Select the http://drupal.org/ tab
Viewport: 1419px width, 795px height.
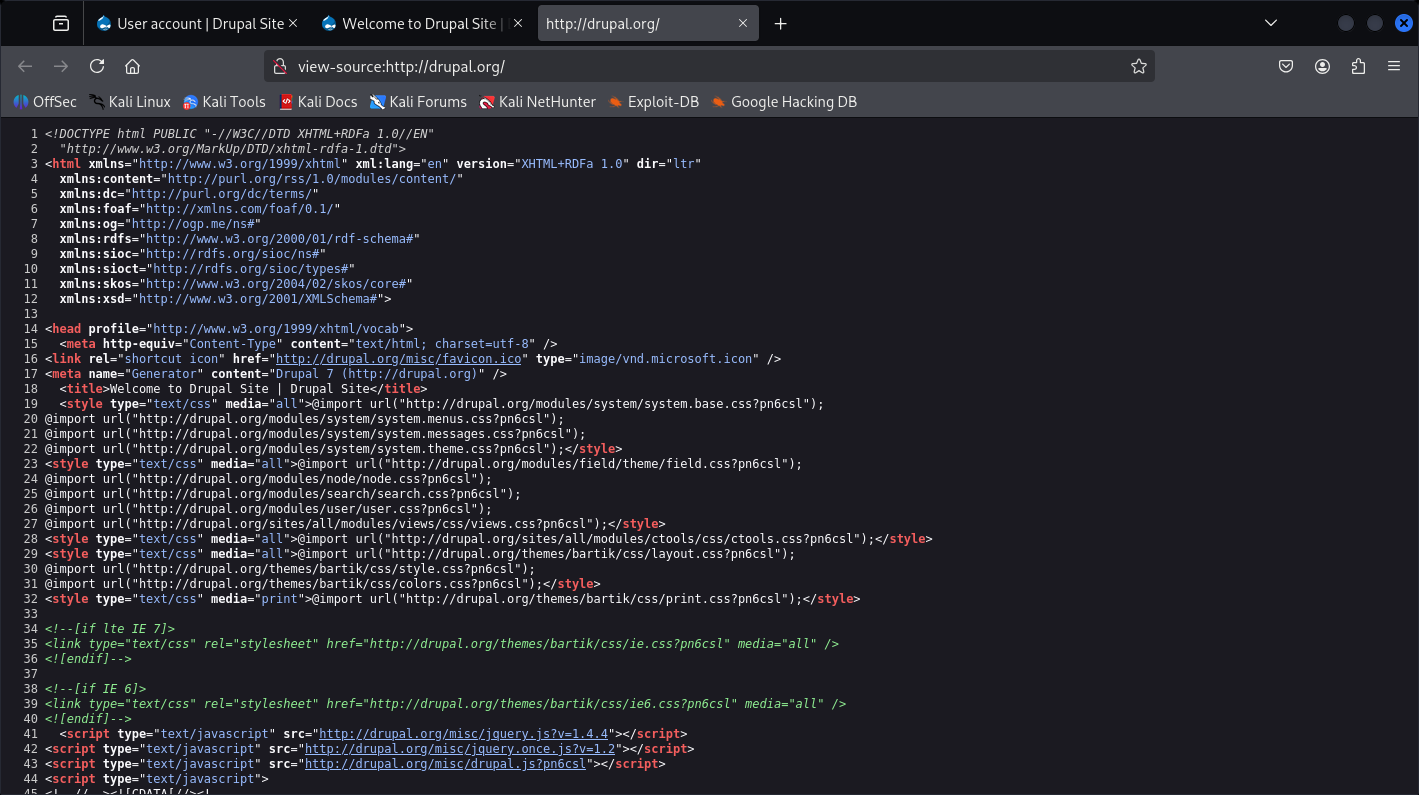pyautogui.click(x=648, y=24)
